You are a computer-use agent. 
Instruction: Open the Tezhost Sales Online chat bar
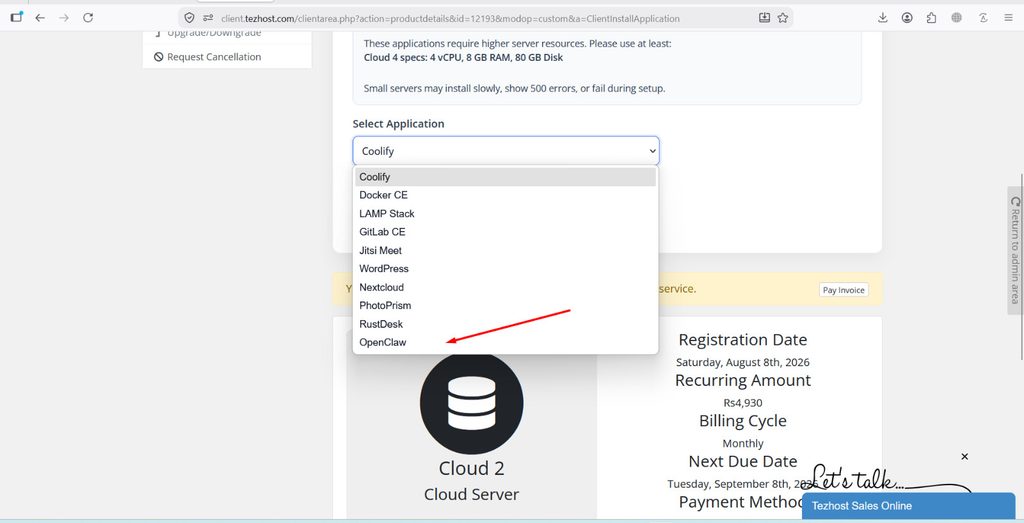tap(908, 506)
